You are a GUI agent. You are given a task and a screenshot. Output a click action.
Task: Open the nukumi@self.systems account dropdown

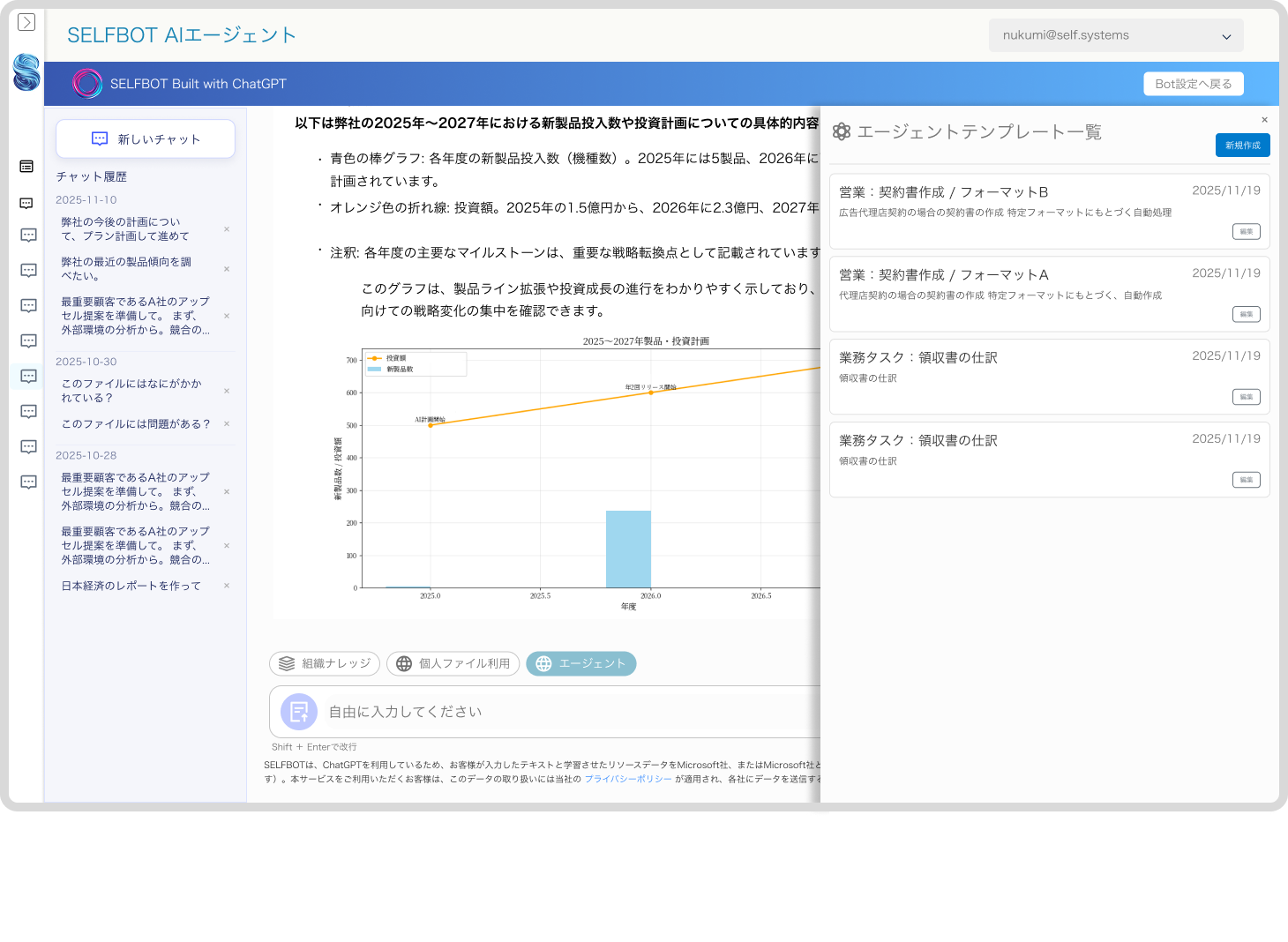click(1115, 35)
